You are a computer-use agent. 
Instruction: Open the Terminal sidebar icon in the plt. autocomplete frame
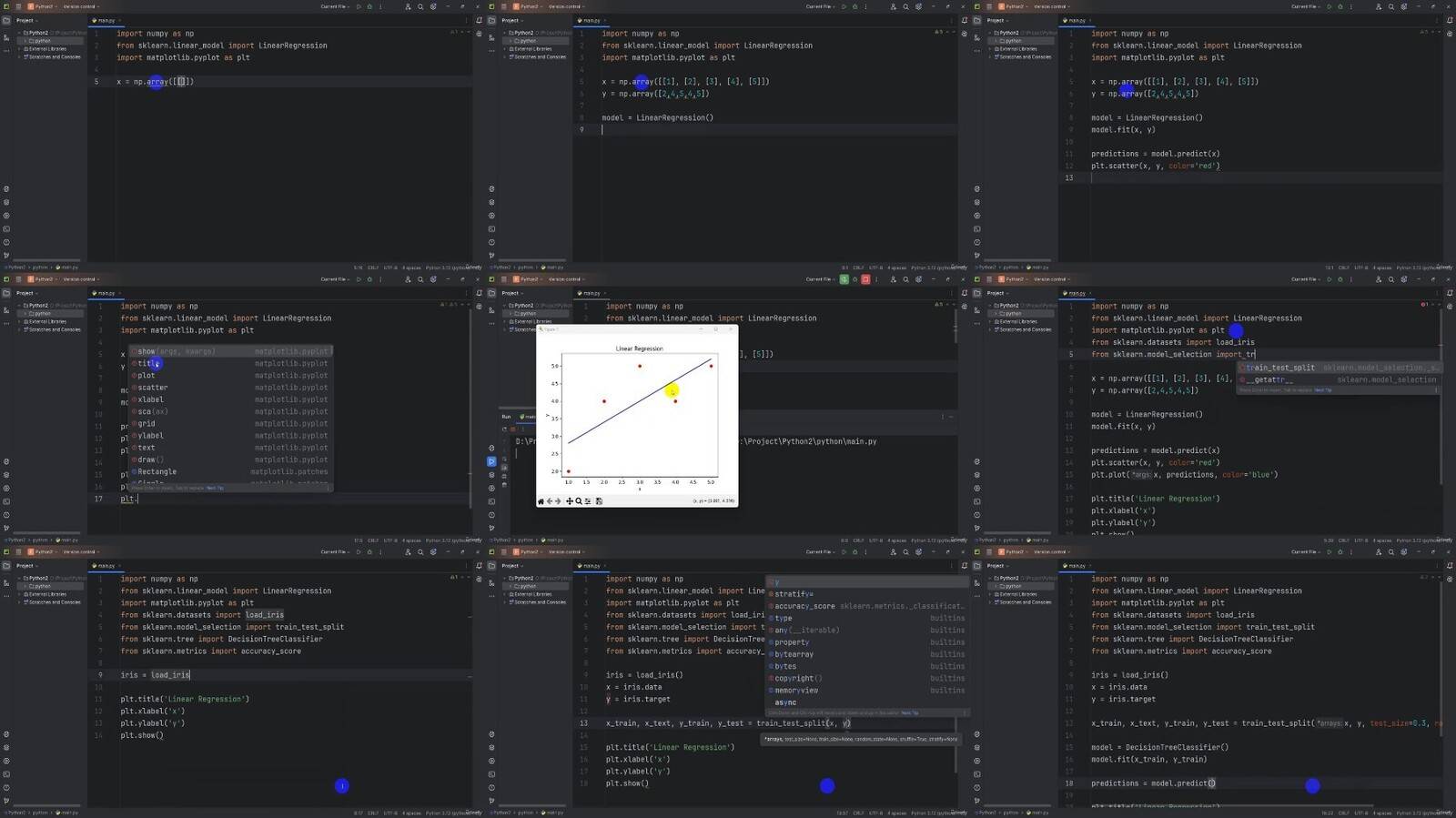pyautogui.click(x=6, y=501)
